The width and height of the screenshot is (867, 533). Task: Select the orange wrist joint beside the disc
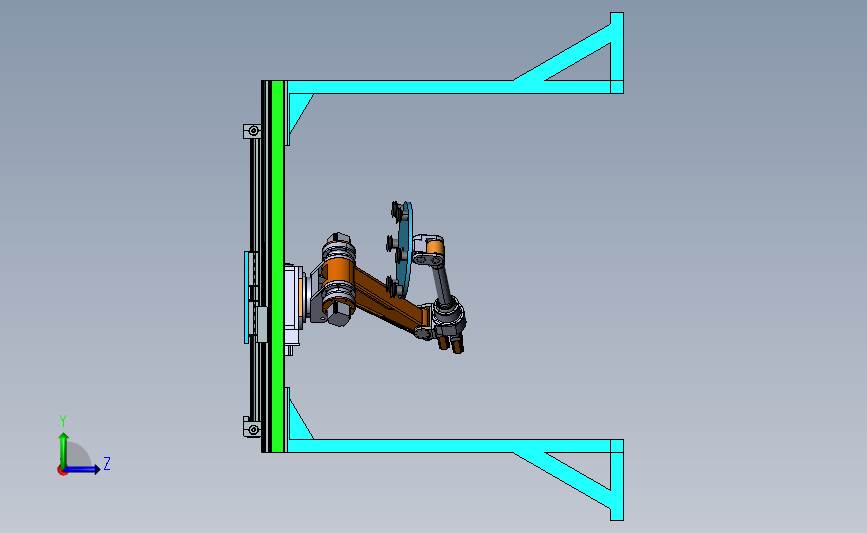coord(436,246)
